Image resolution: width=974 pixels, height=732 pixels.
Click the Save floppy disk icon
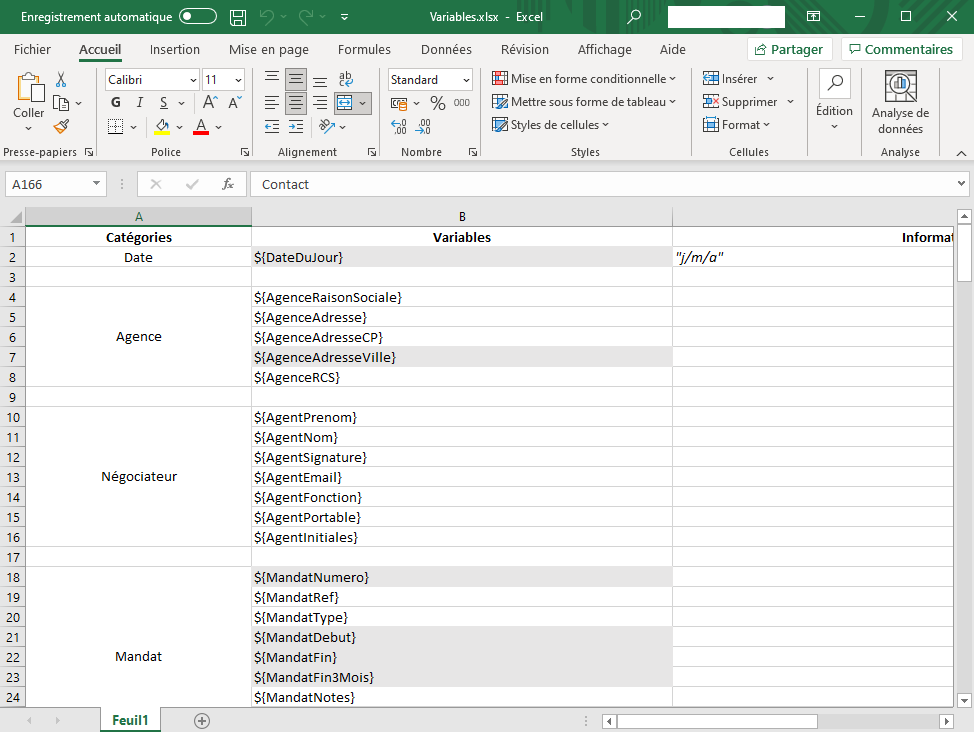click(x=238, y=17)
